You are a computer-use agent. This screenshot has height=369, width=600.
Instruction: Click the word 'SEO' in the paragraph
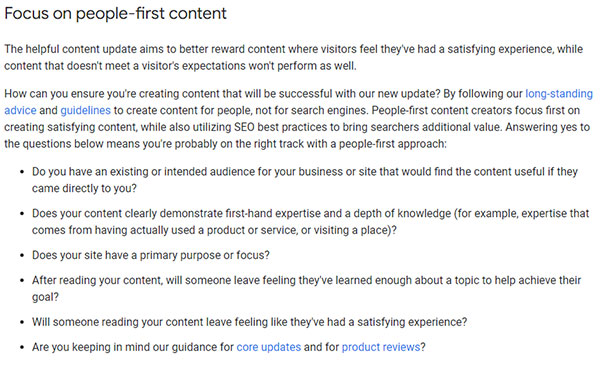[244, 127]
